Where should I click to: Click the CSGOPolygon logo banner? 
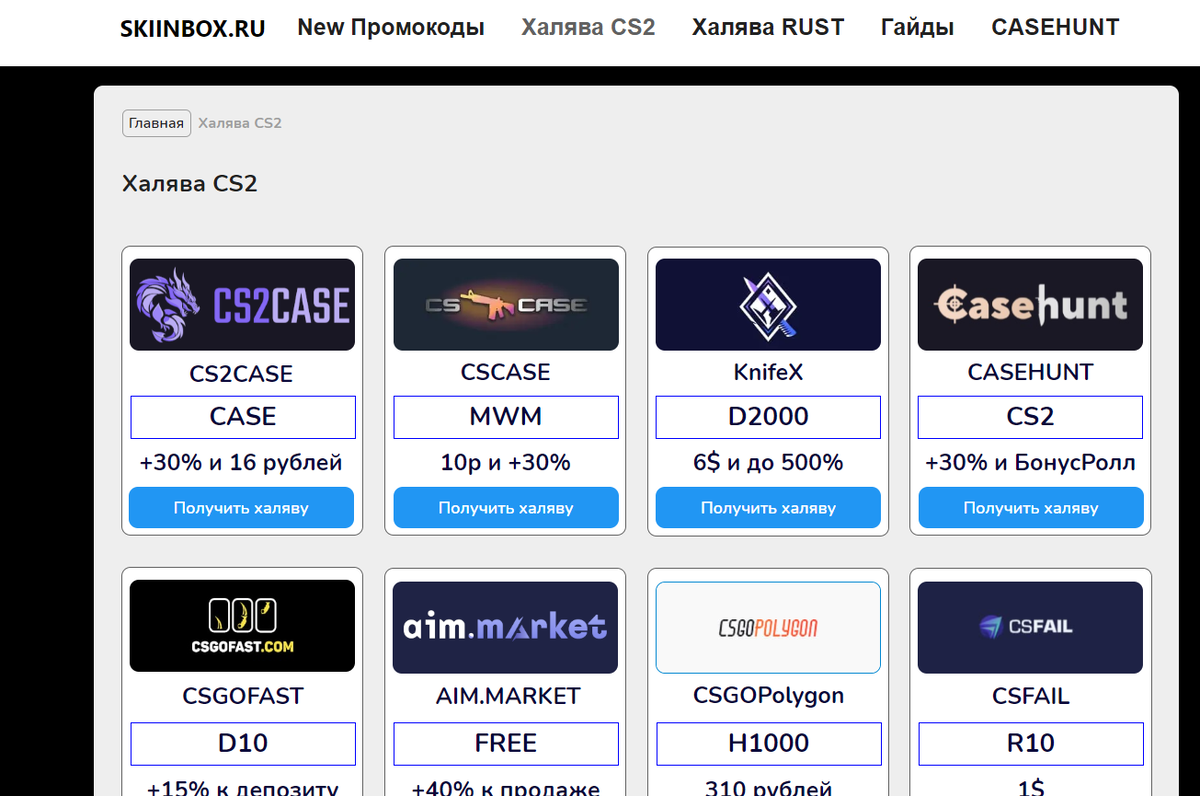(x=768, y=627)
